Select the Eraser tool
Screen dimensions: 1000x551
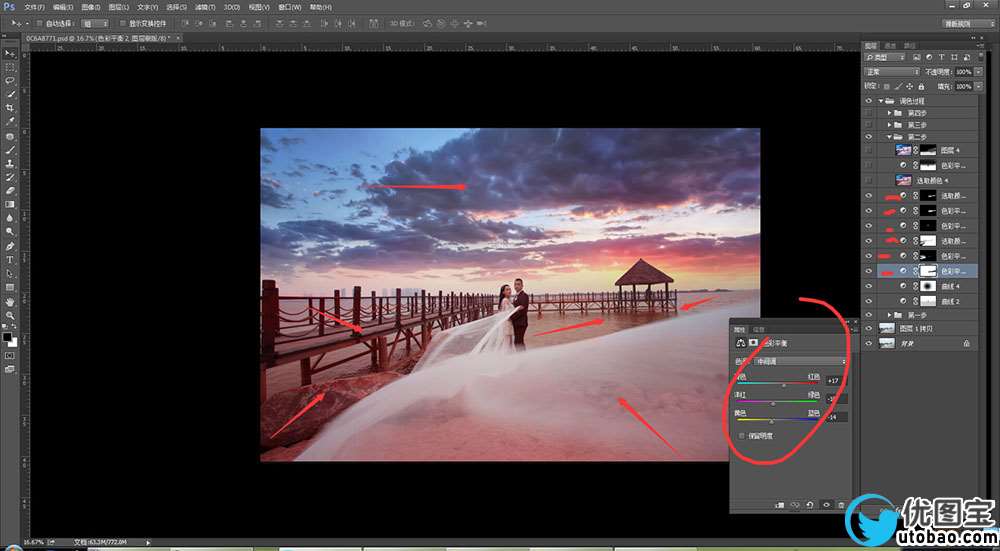point(10,191)
